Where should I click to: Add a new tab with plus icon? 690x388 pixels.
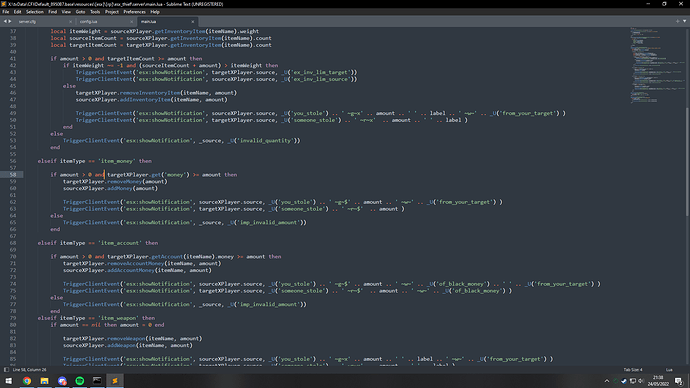coord(677,21)
